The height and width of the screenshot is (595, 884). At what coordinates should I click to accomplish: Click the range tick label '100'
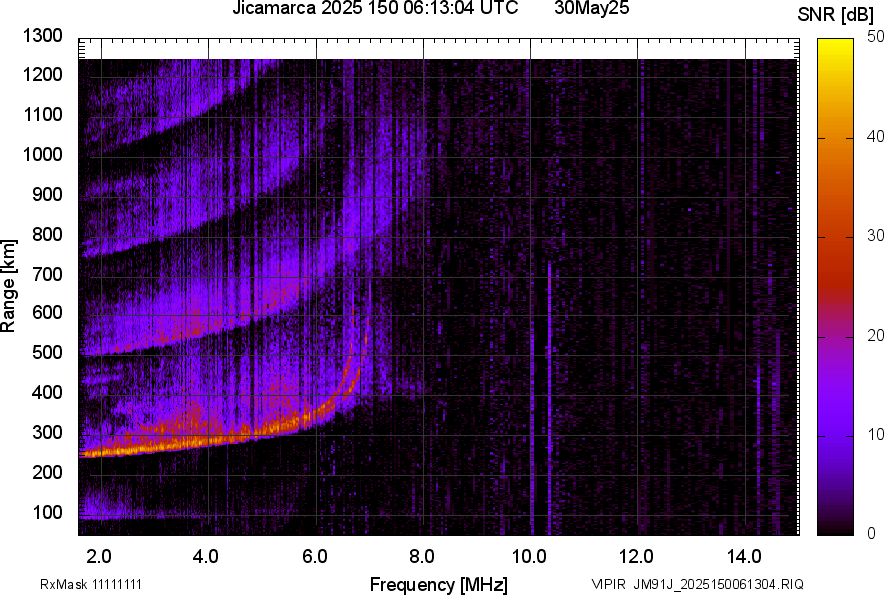click(x=47, y=512)
